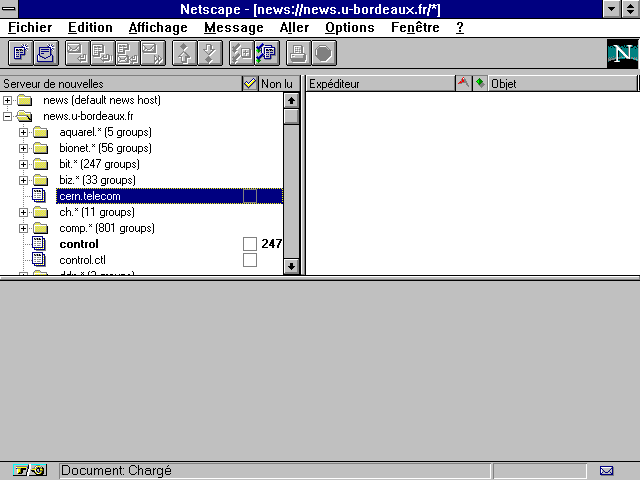The height and width of the screenshot is (480, 640).
Task: Click the Document: Chargé status text
Action: coord(116,471)
